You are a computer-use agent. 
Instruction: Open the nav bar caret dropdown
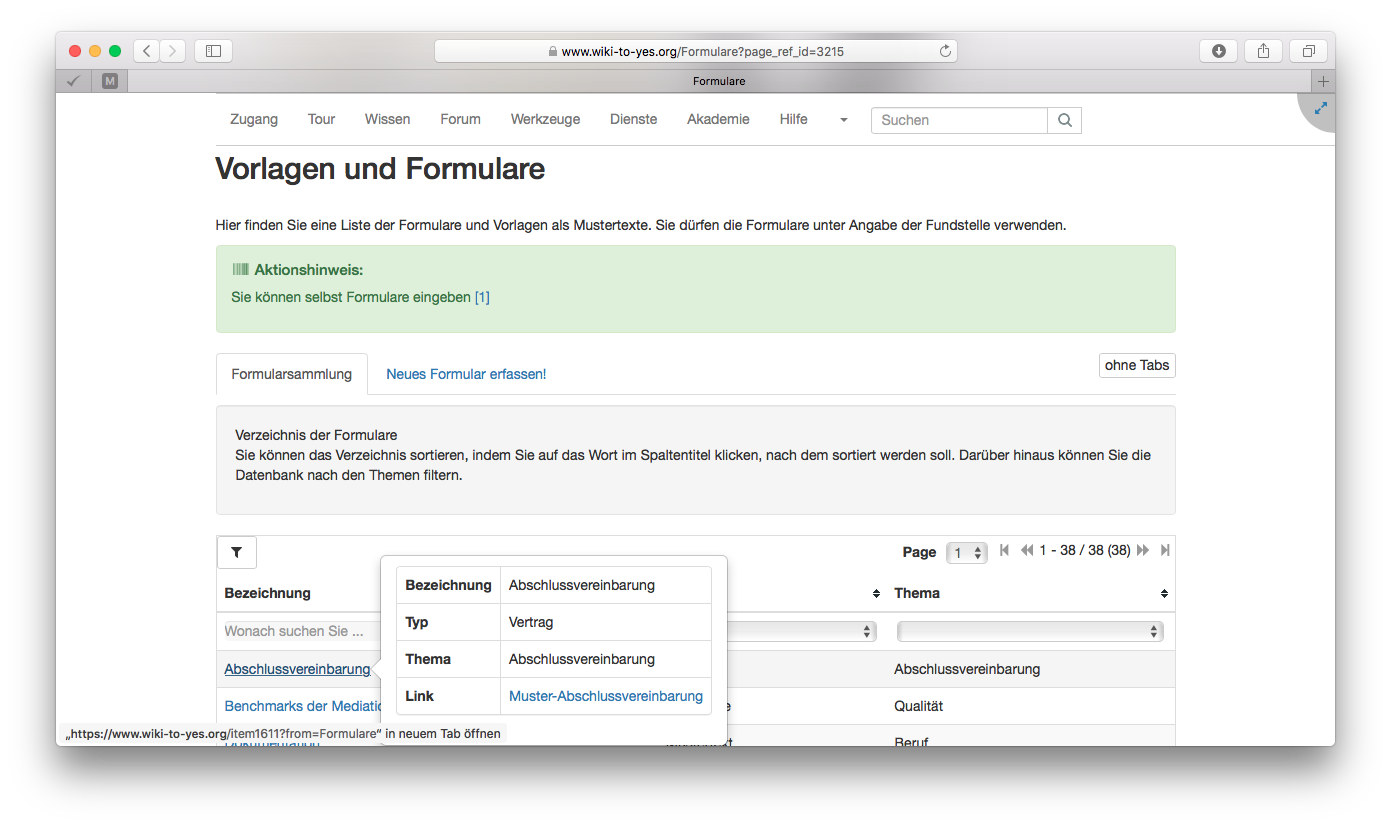pyautogui.click(x=843, y=120)
